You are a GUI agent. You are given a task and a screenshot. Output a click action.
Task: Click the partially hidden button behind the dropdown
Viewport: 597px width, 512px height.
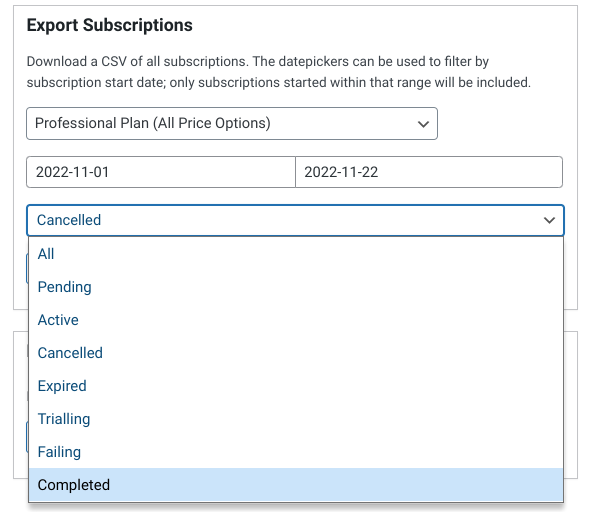pyautogui.click(x=27, y=269)
